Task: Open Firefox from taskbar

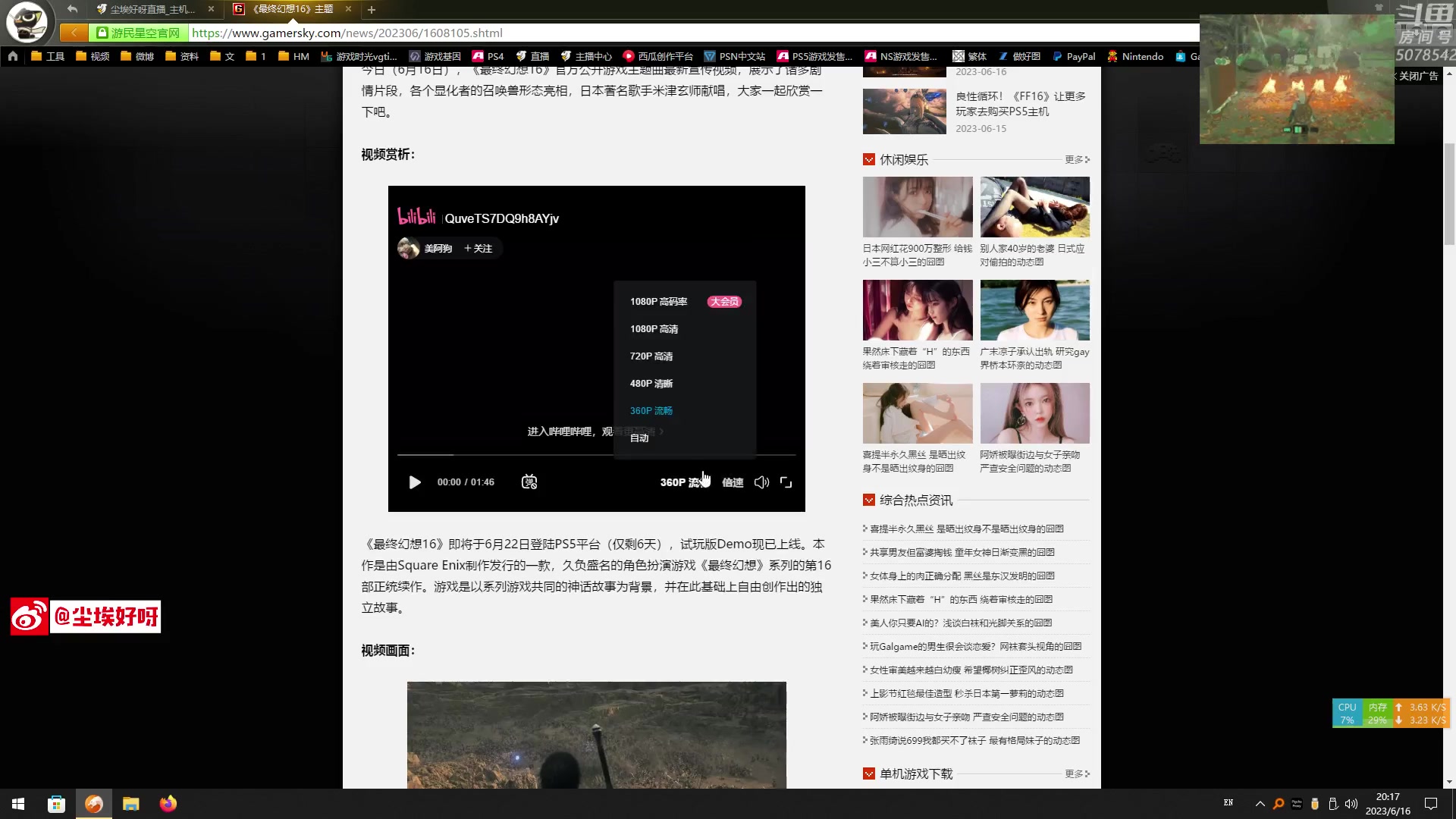Action: tap(168, 804)
